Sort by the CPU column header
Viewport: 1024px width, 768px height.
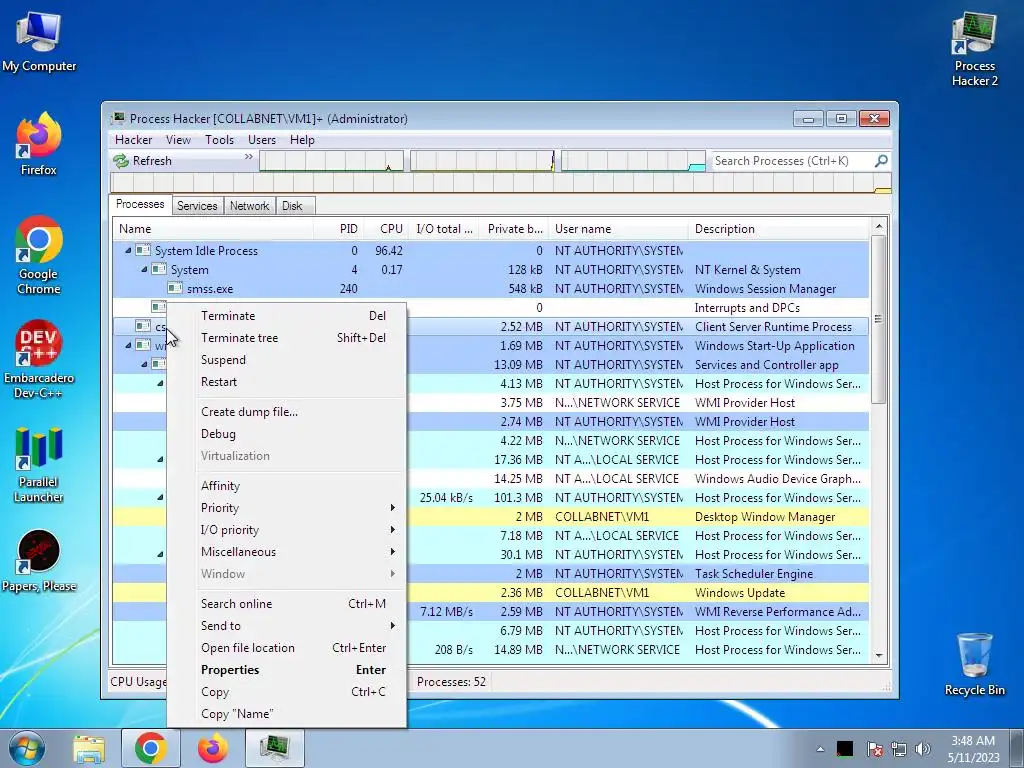tap(385, 229)
